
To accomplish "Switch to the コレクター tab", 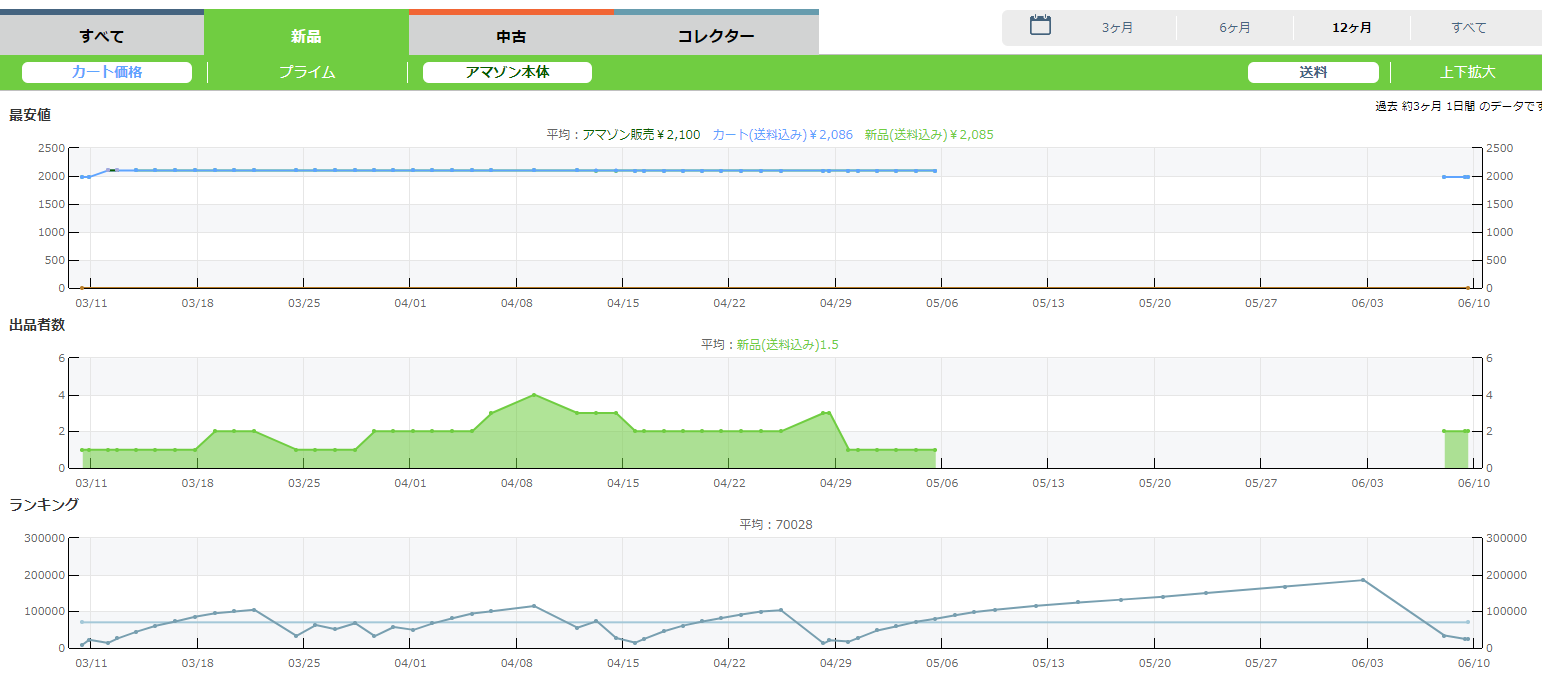I will click(716, 36).
